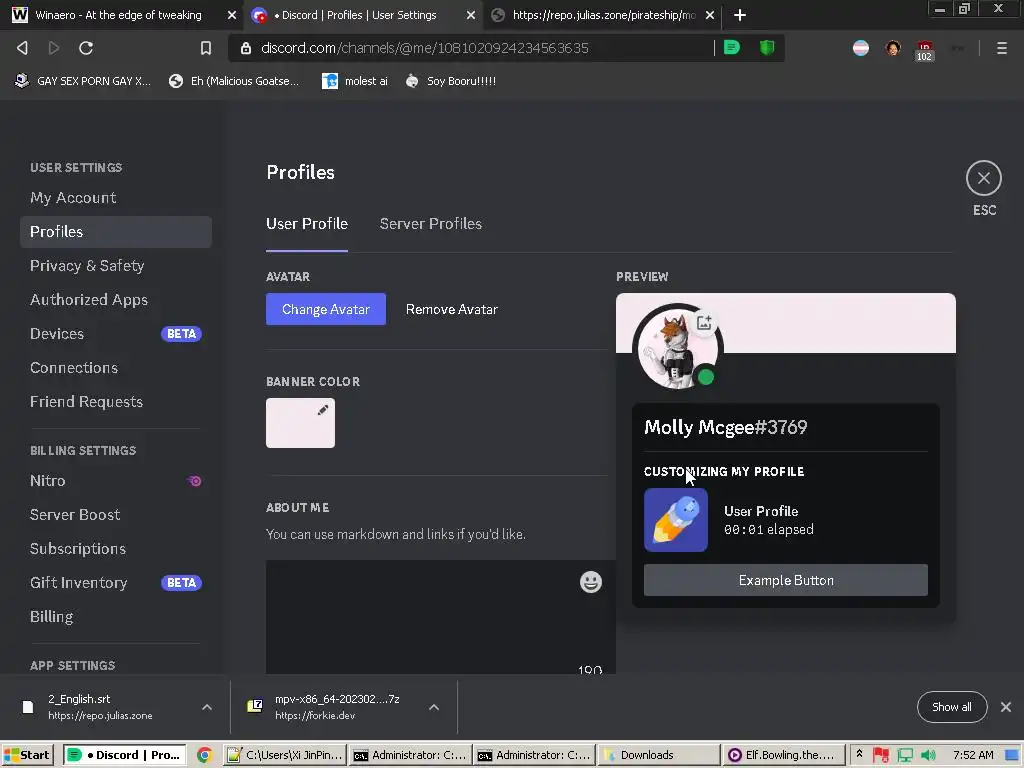Switch to User Profile tab
The width and height of the screenshot is (1024, 768).
coord(306,224)
